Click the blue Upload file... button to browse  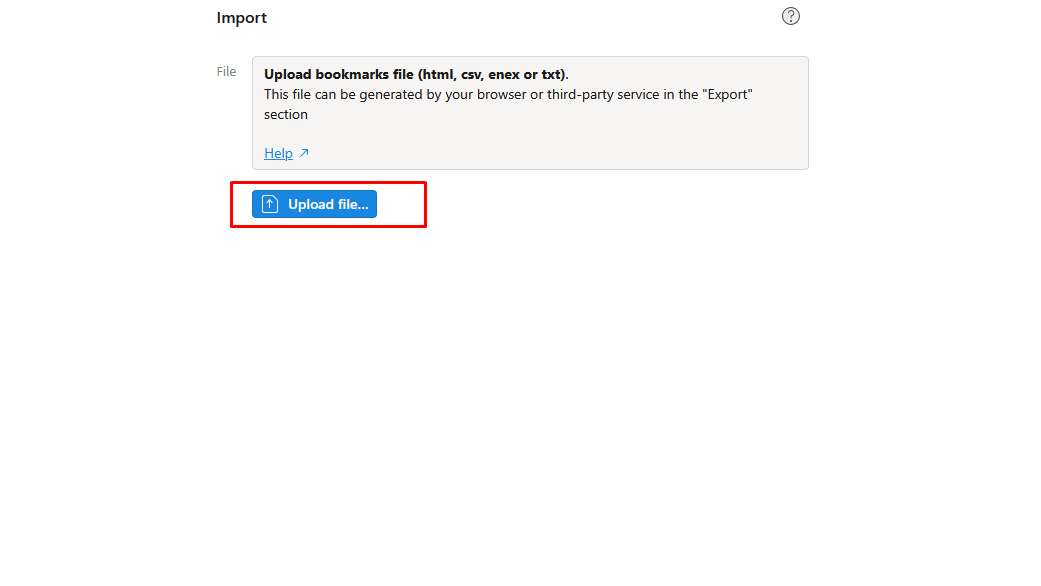(x=314, y=203)
